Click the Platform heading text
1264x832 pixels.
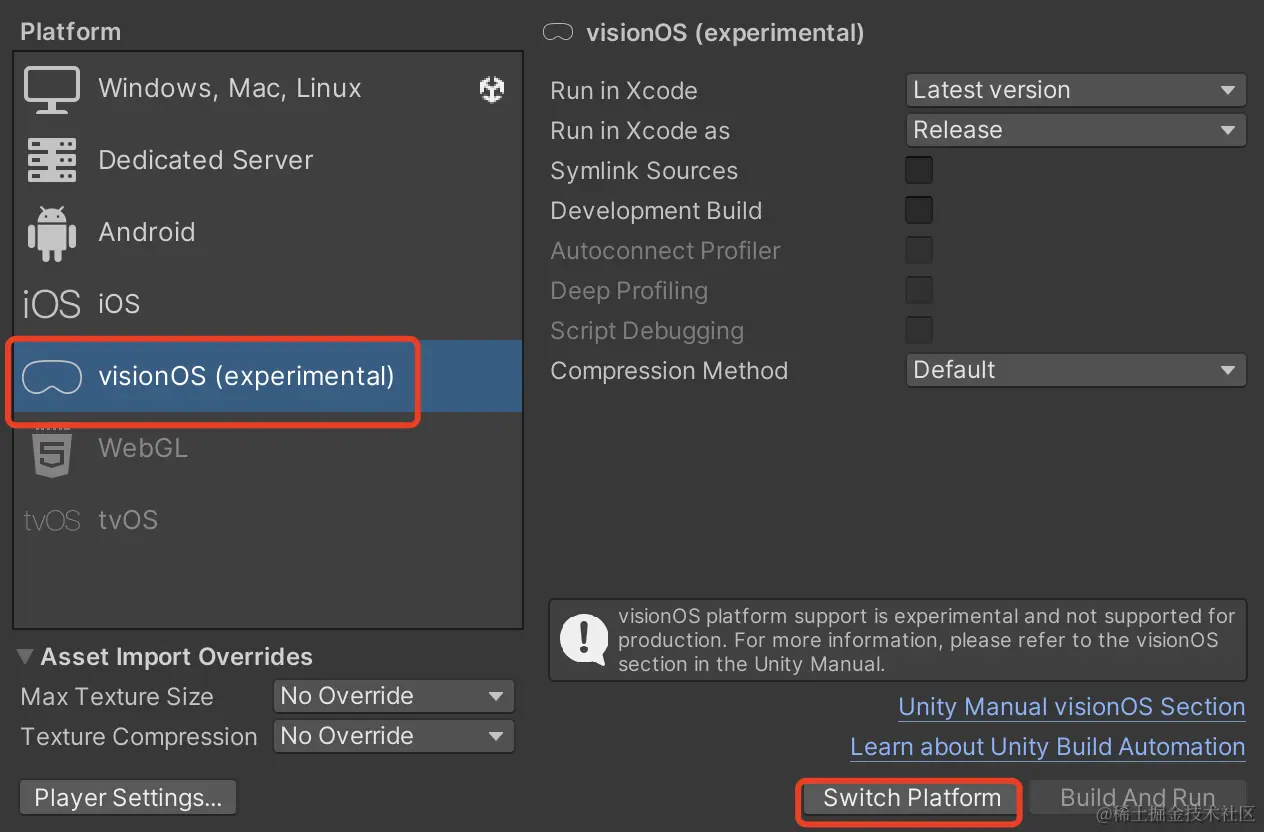[70, 31]
